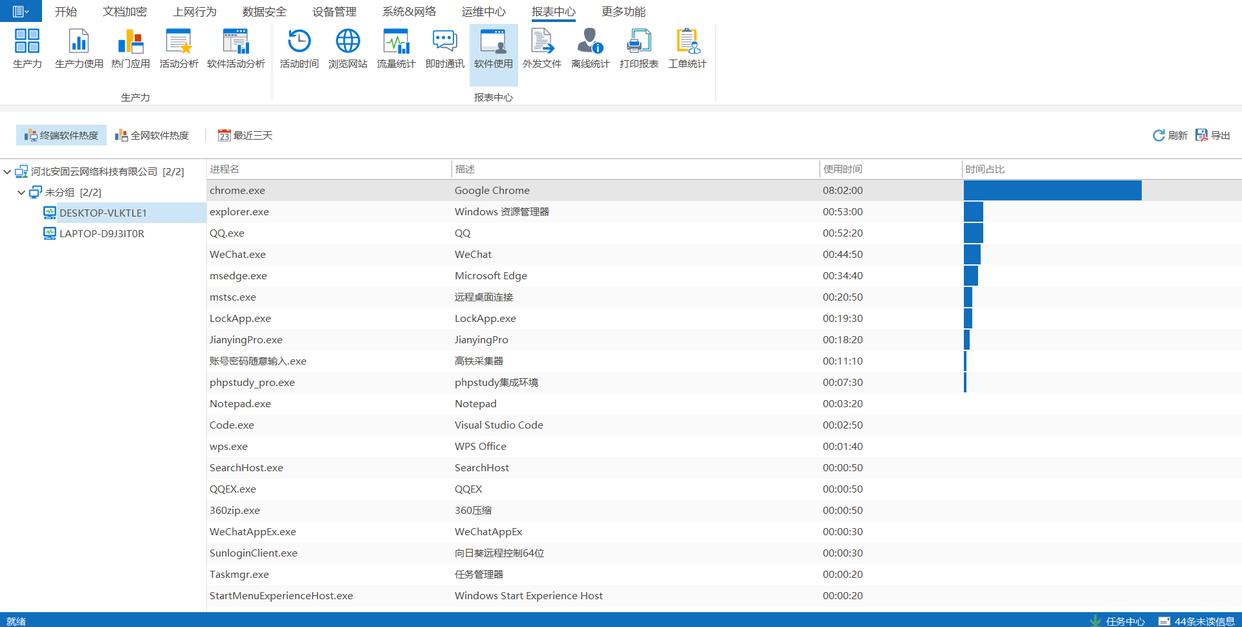Image resolution: width=1242 pixels, height=627 pixels.
Task: Click the chrome.exe time percentage bar
Action: (1052, 190)
